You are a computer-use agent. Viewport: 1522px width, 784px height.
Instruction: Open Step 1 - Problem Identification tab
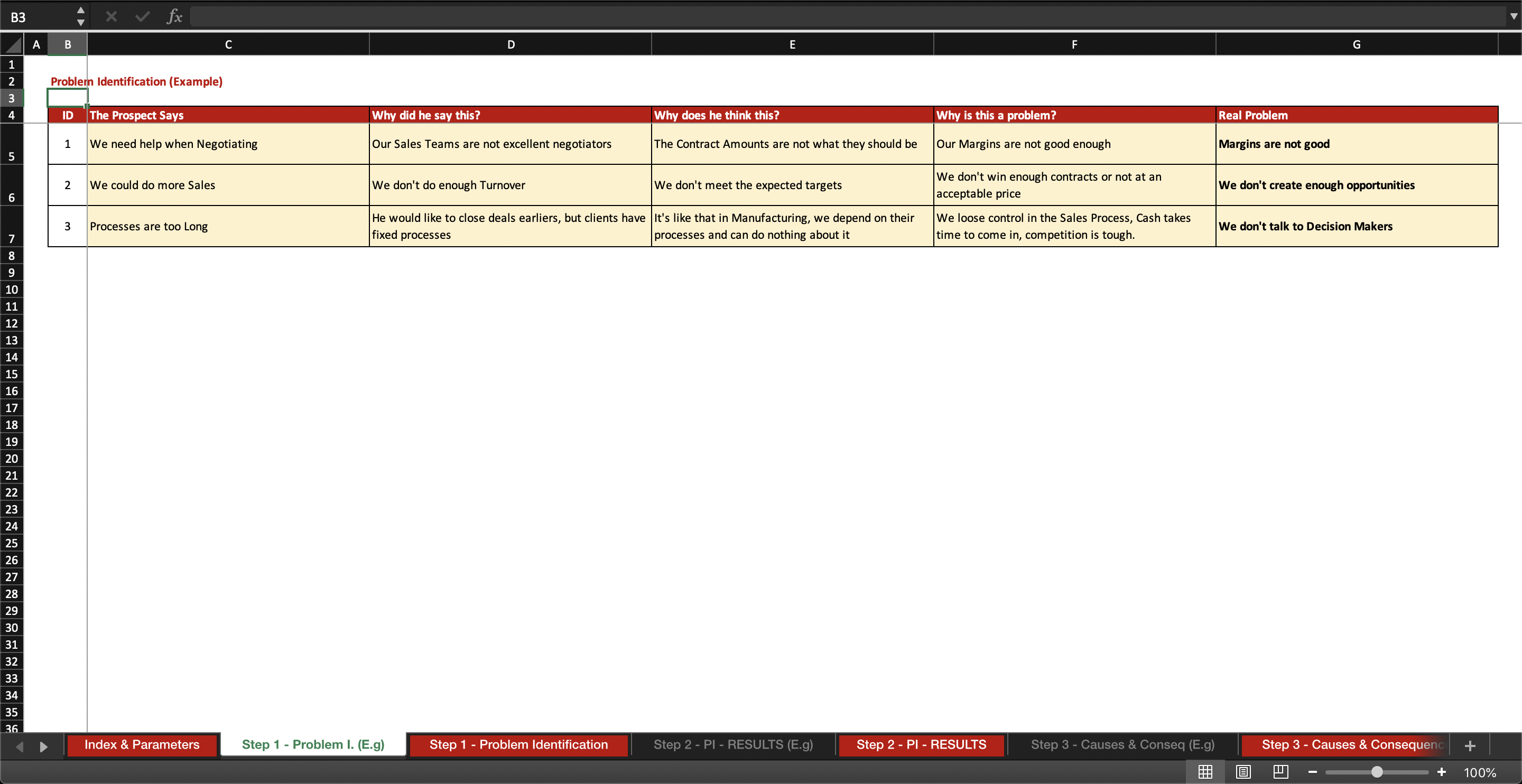(x=518, y=744)
